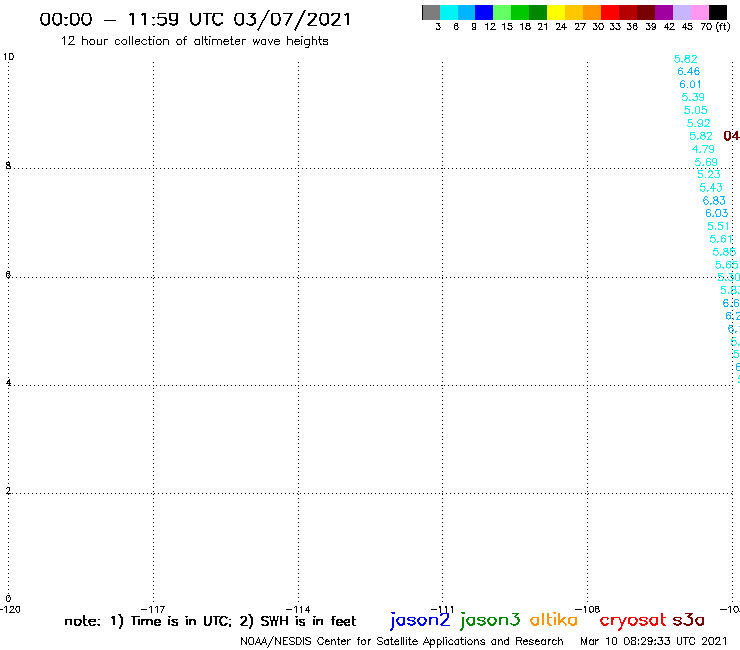Screen dimensions: 740x650
Task: Select the wave height value 5.65
Action: pos(726,265)
